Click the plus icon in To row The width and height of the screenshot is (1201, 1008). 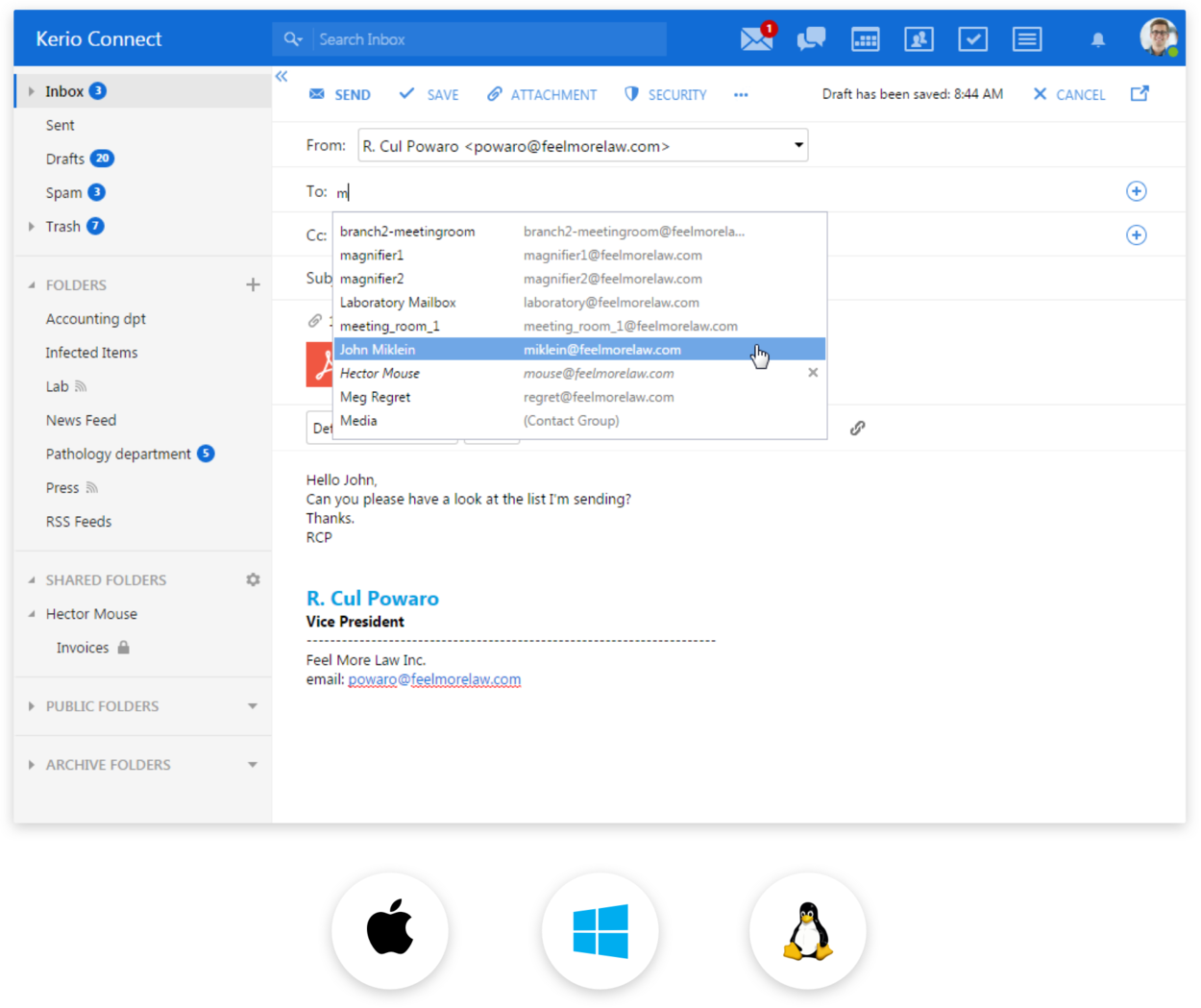click(1137, 191)
